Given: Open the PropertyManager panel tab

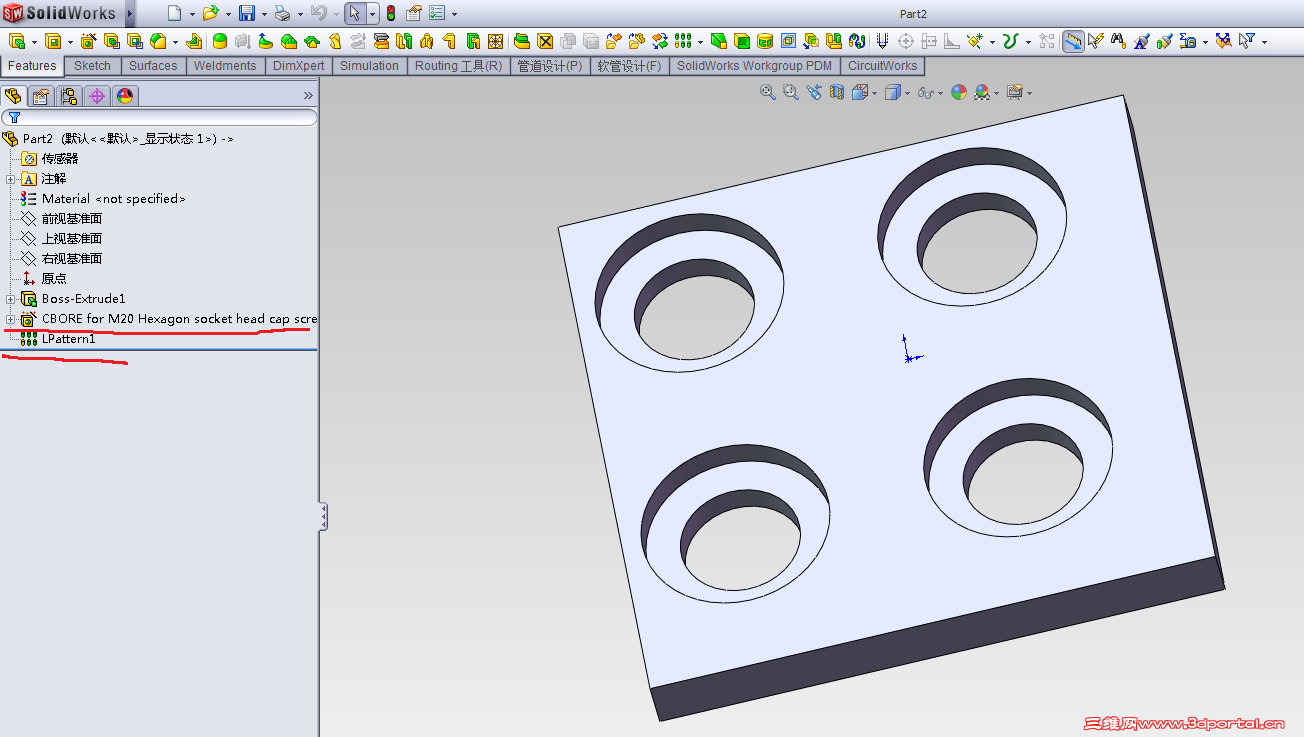Looking at the screenshot, I should point(40,96).
